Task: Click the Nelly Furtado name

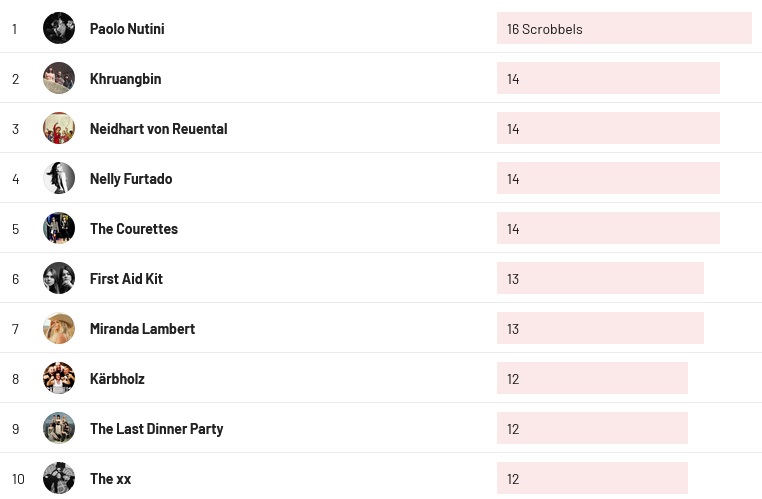Action: coord(131,179)
